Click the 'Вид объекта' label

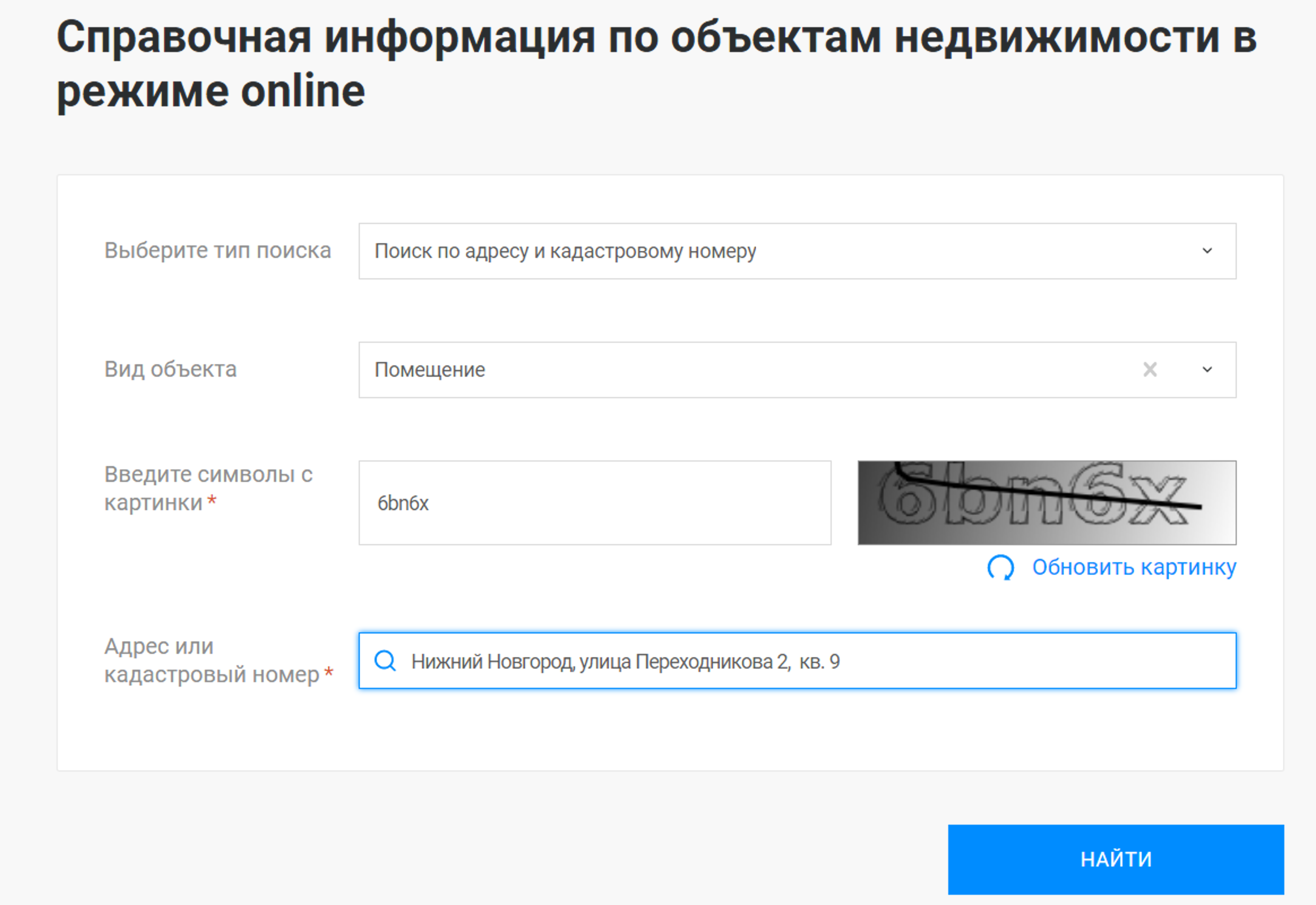(x=170, y=370)
